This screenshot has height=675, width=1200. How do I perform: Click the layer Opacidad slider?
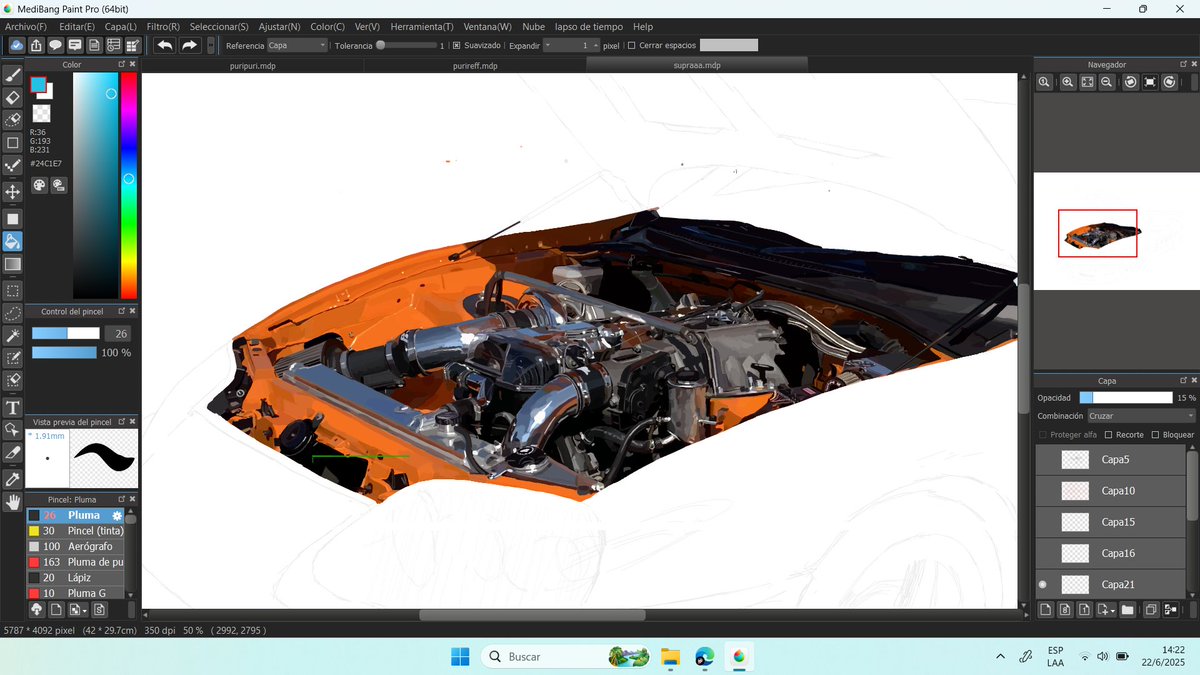tap(1125, 398)
